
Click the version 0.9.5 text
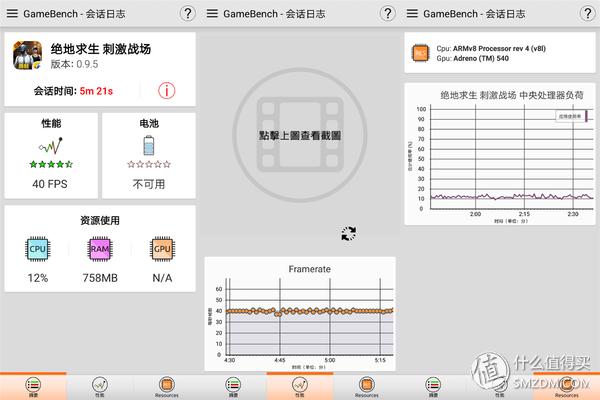coord(74,64)
